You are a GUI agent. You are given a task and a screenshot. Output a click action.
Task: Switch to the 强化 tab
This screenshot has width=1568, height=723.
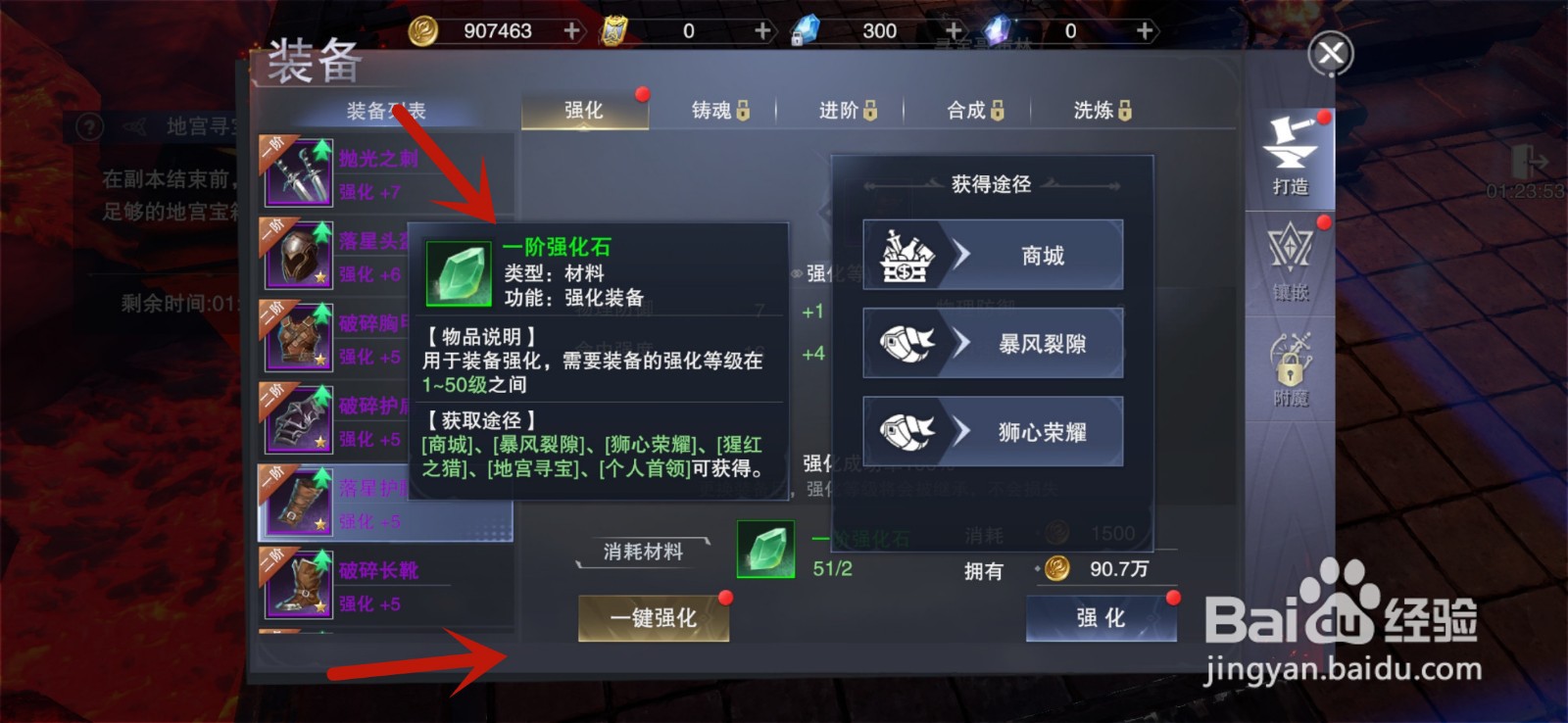584,111
